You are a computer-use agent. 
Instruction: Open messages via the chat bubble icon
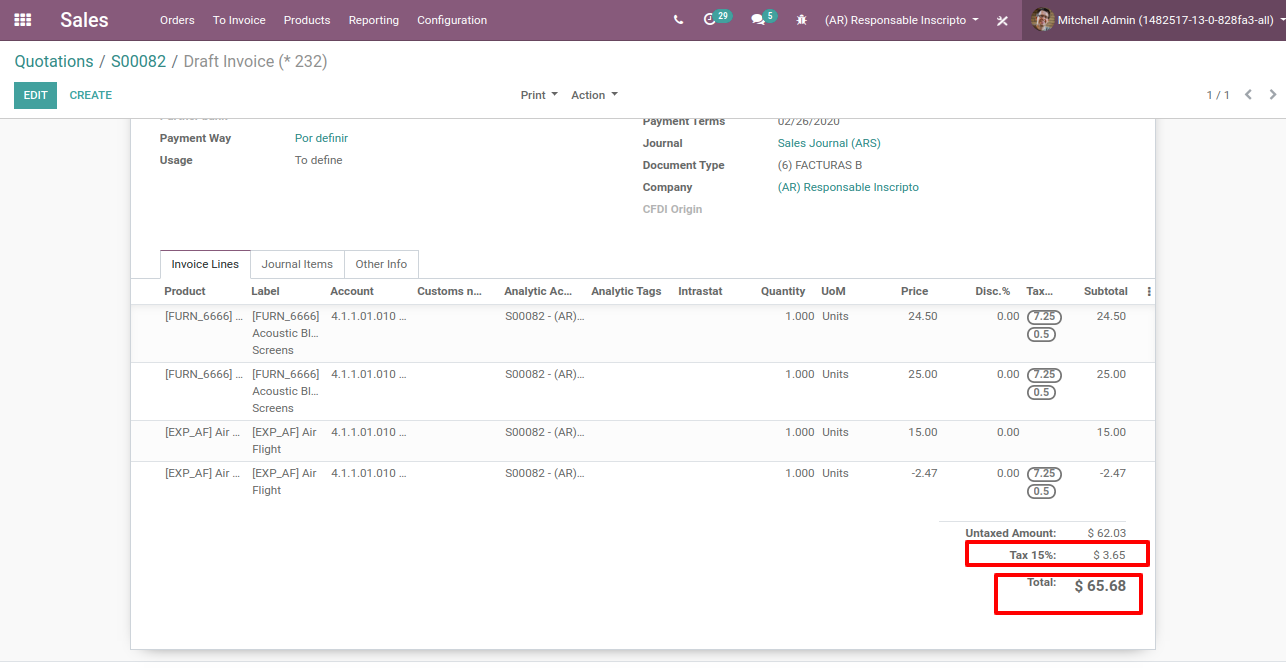tap(757, 20)
